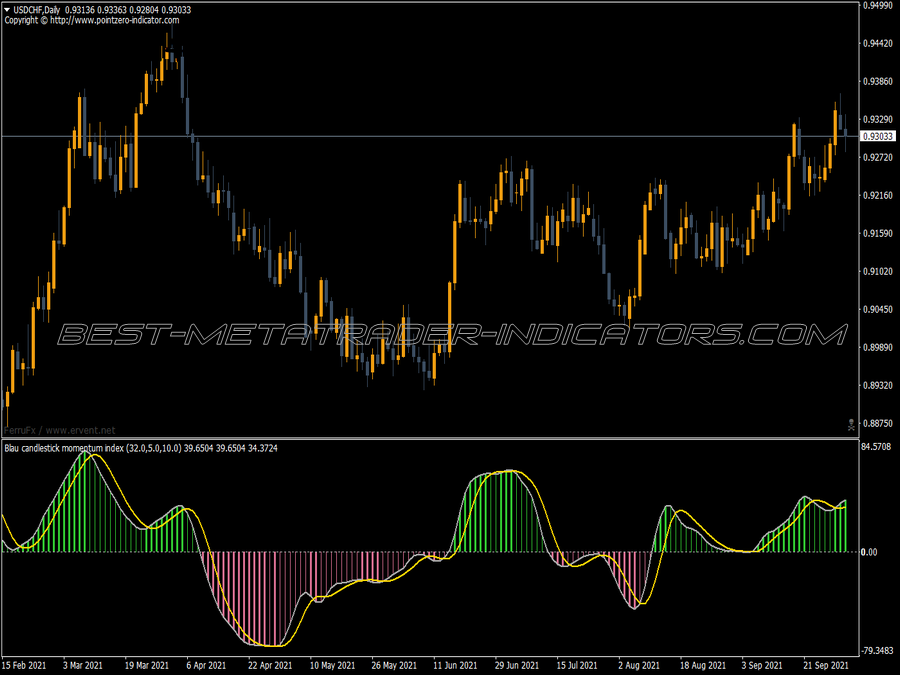Select the horizontal bid price line
Screen dimensions: 900x675
(x=429, y=137)
